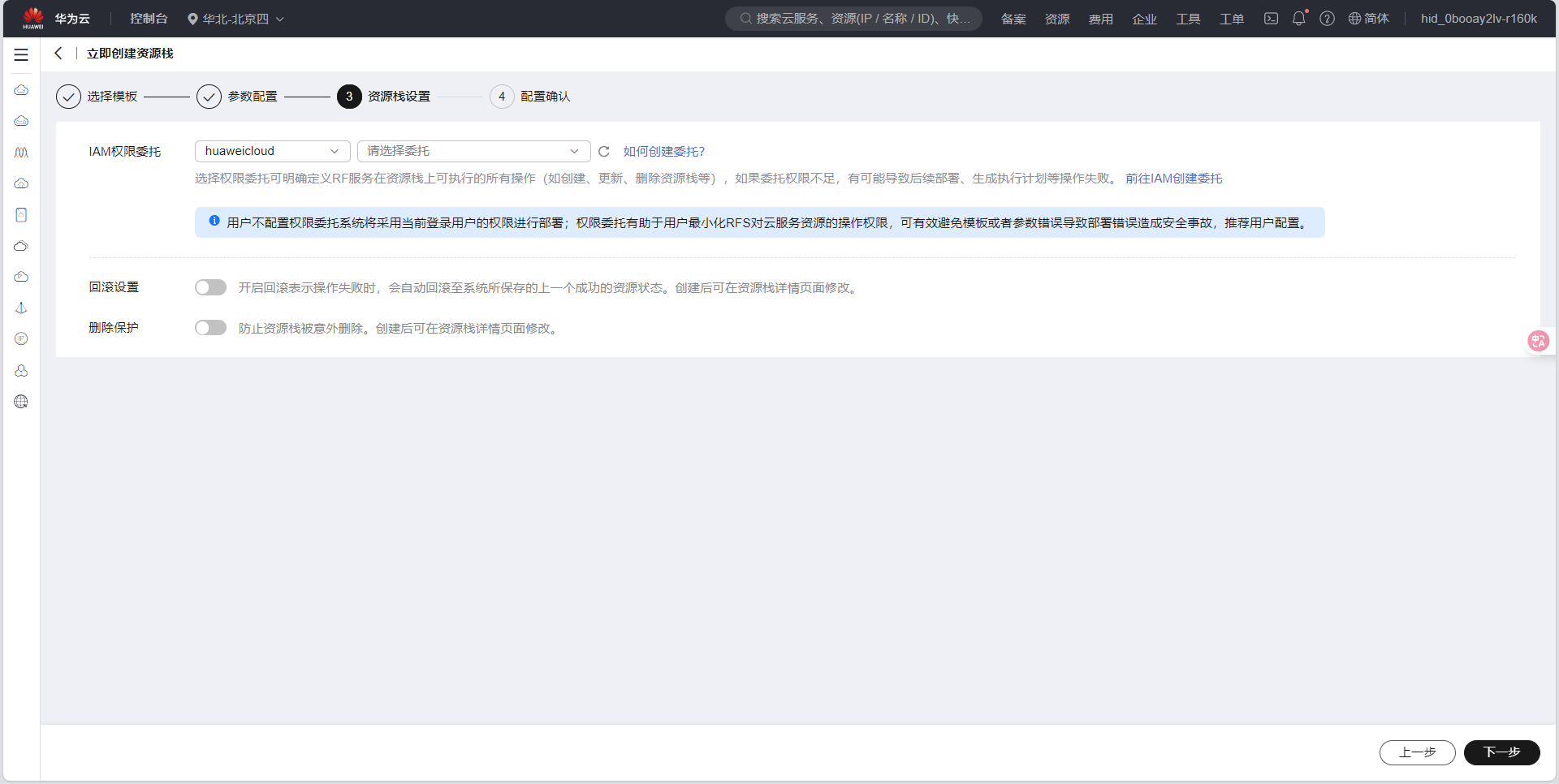Viewport: 1559px width, 784px height.
Task: Open the 备案 menu
Action: coord(1013,19)
